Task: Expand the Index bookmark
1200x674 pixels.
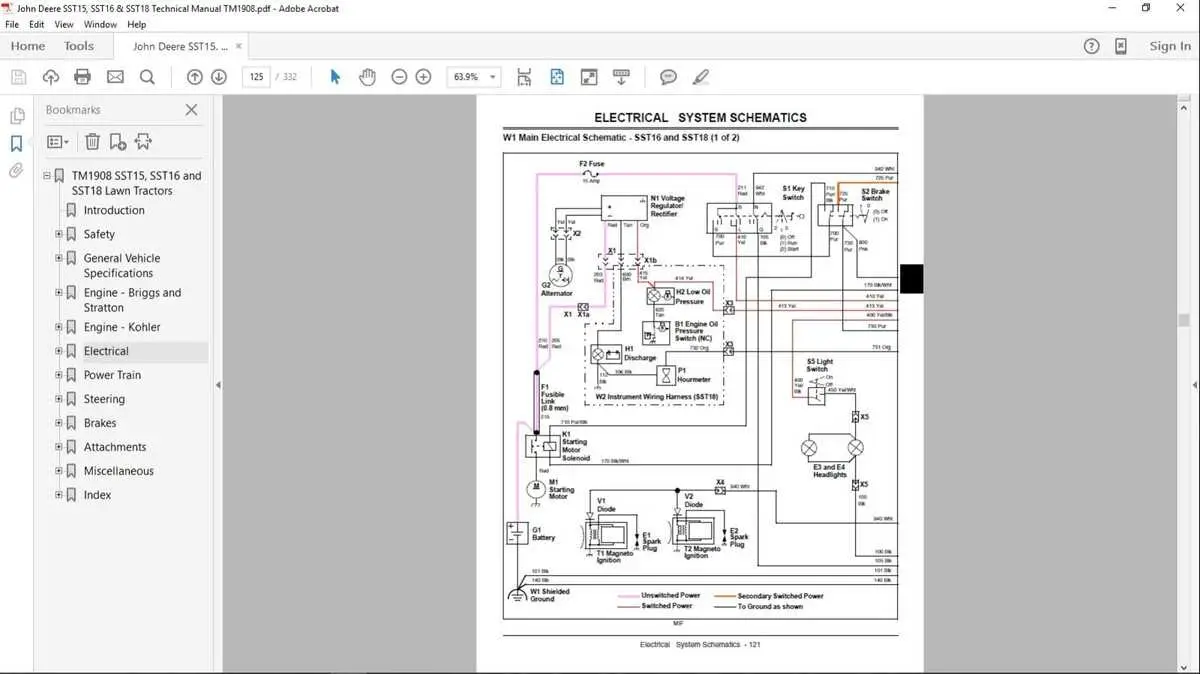Action: (x=59, y=495)
